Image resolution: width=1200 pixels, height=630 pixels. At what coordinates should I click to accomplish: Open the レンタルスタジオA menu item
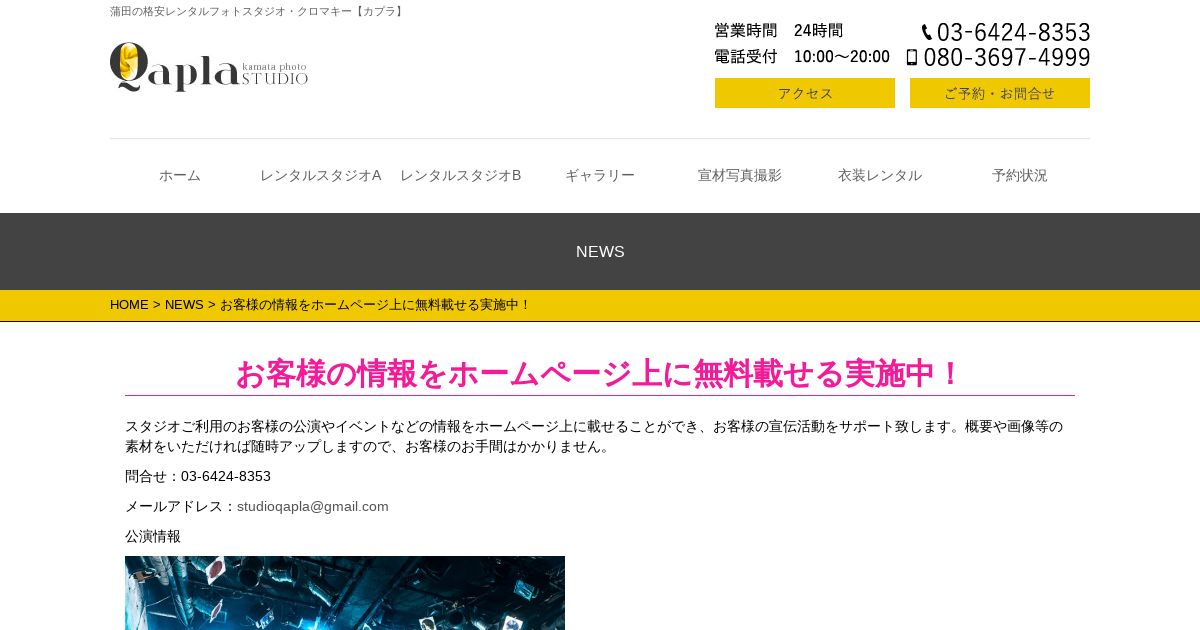[x=320, y=175]
